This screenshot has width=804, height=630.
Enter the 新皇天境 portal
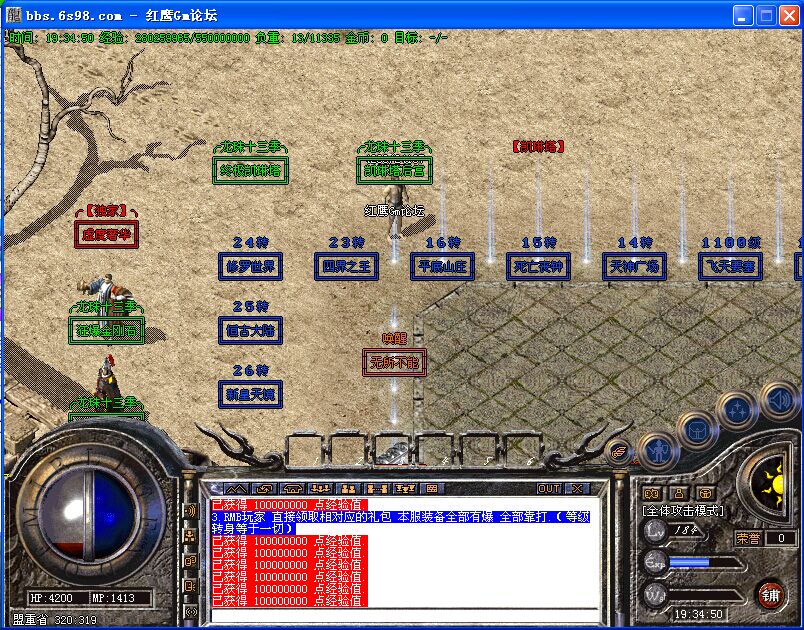click(250, 395)
